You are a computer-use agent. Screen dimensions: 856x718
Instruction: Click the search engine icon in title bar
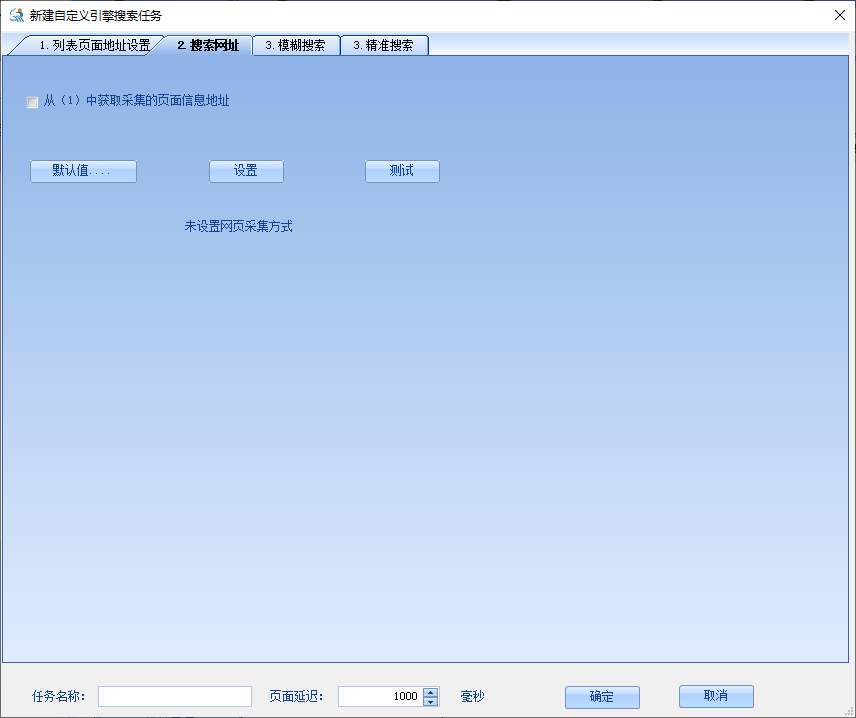coord(16,15)
